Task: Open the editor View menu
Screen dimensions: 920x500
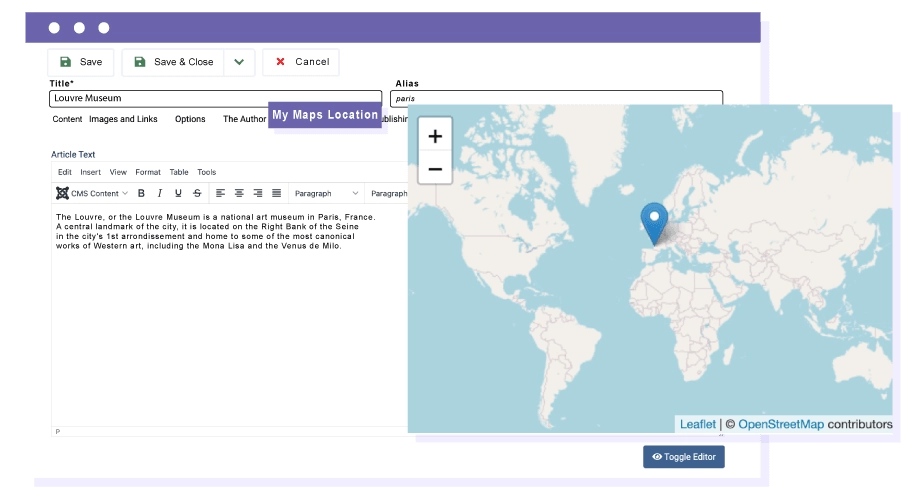Action: tap(118, 172)
